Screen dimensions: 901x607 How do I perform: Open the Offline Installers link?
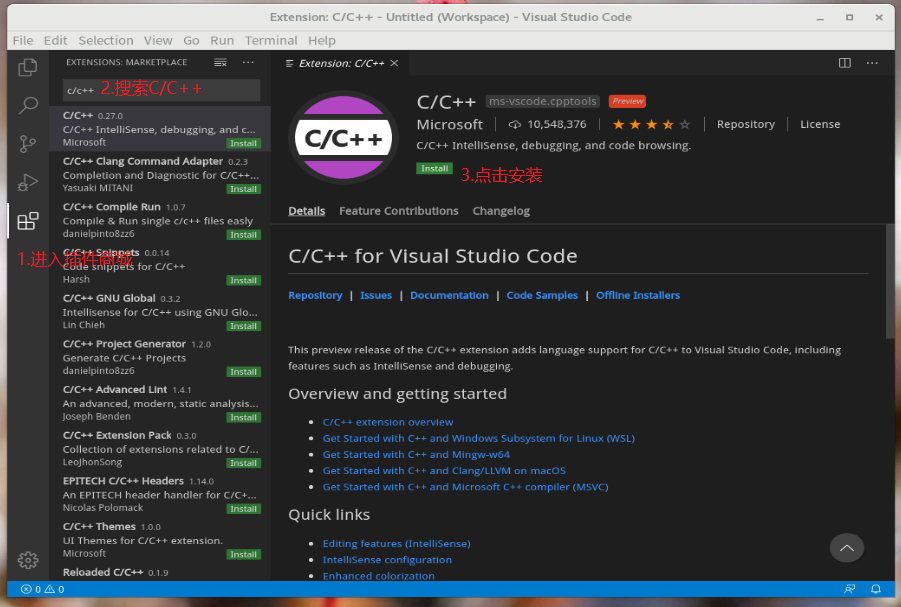point(638,295)
